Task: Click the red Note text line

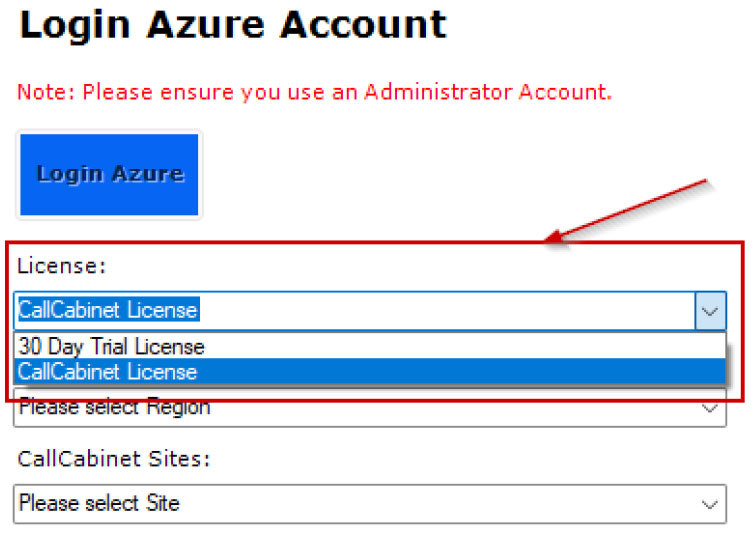Action: click(x=314, y=92)
